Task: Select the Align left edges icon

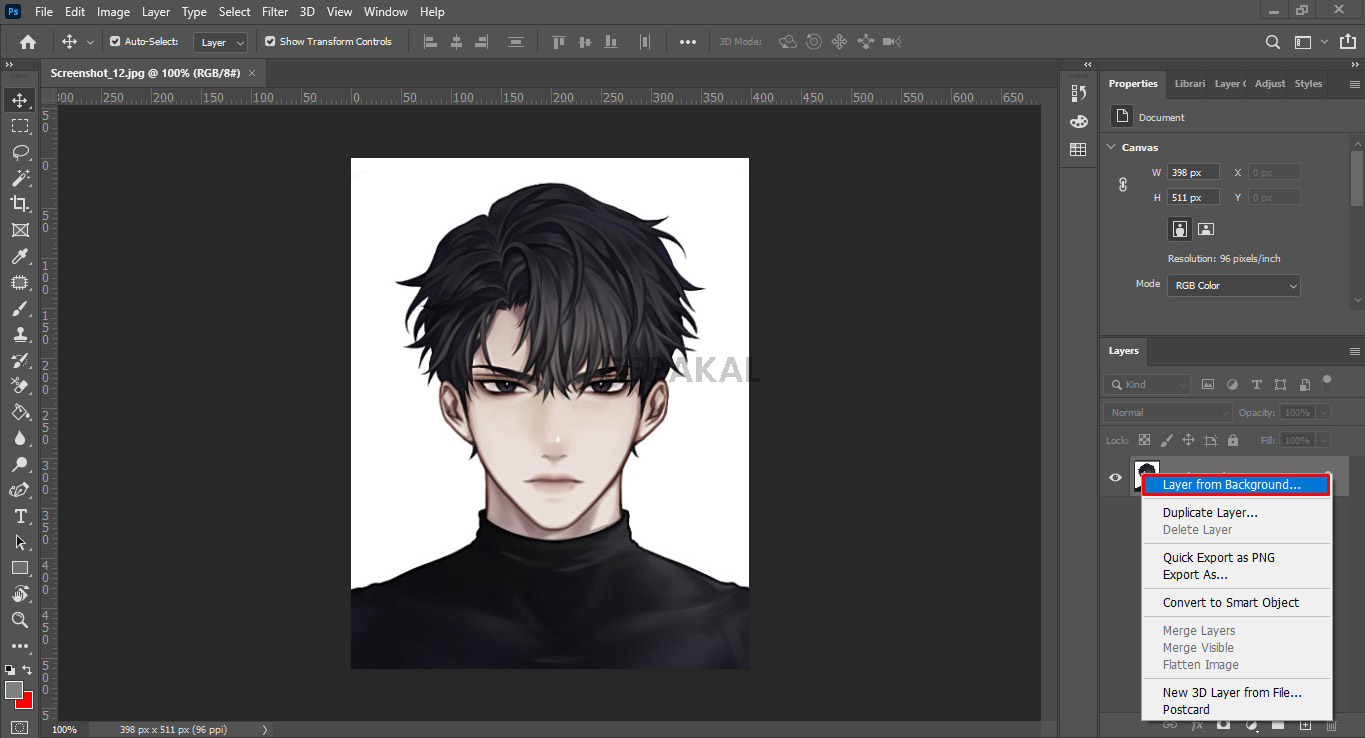Action: click(430, 41)
